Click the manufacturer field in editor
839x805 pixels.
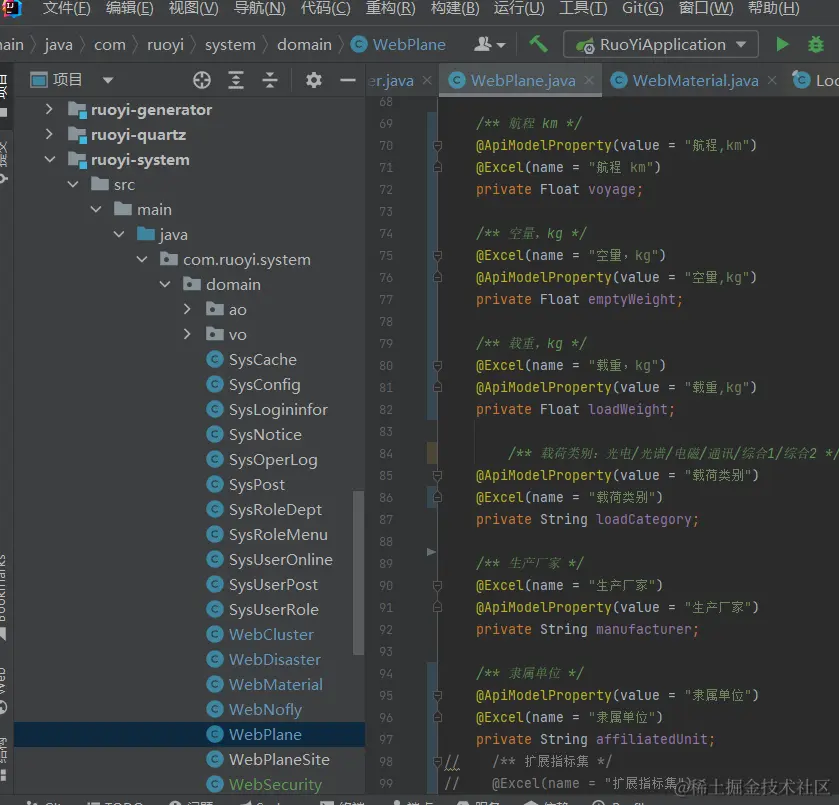click(644, 629)
